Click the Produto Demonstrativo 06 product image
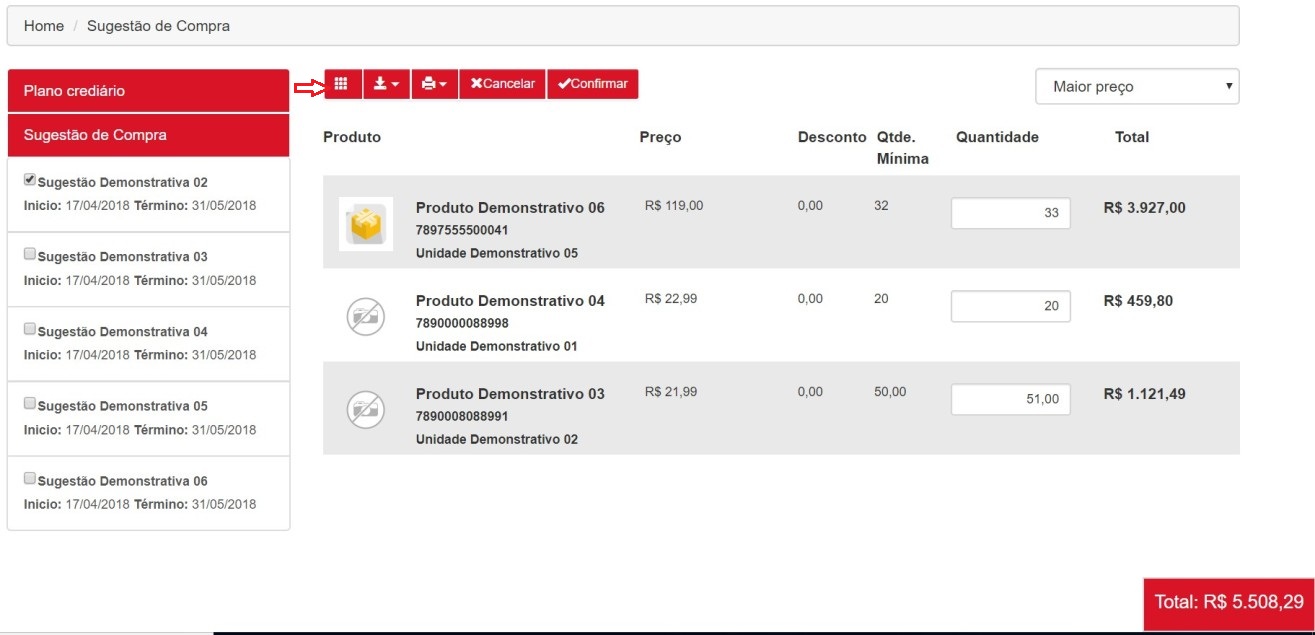1315x635 pixels. coord(366,223)
